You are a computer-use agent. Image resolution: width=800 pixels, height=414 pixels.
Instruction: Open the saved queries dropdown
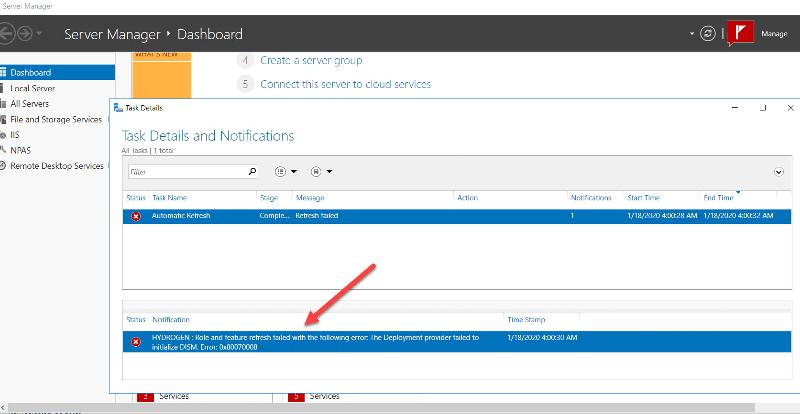click(x=321, y=172)
